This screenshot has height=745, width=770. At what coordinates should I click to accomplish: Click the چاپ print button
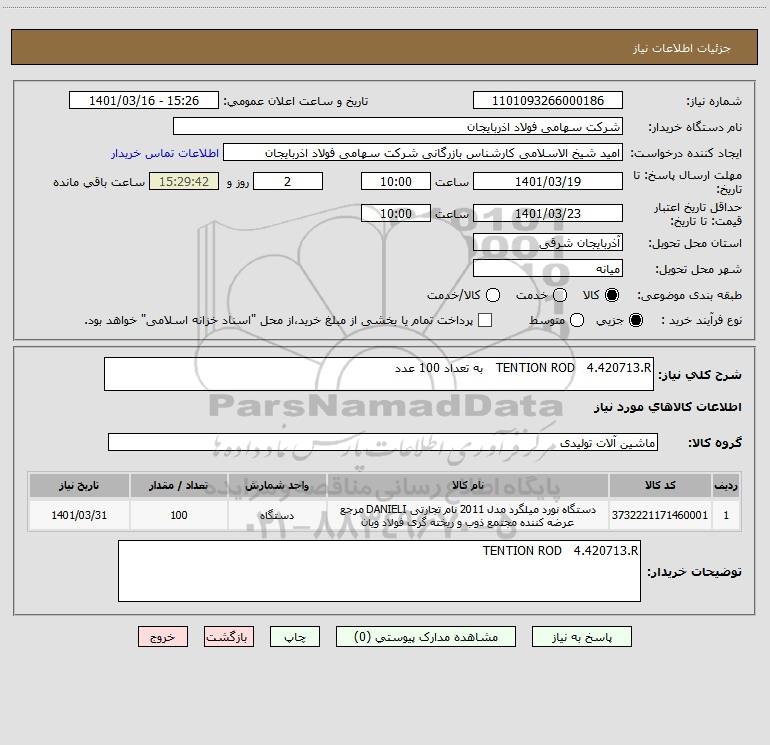[x=295, y=637]
